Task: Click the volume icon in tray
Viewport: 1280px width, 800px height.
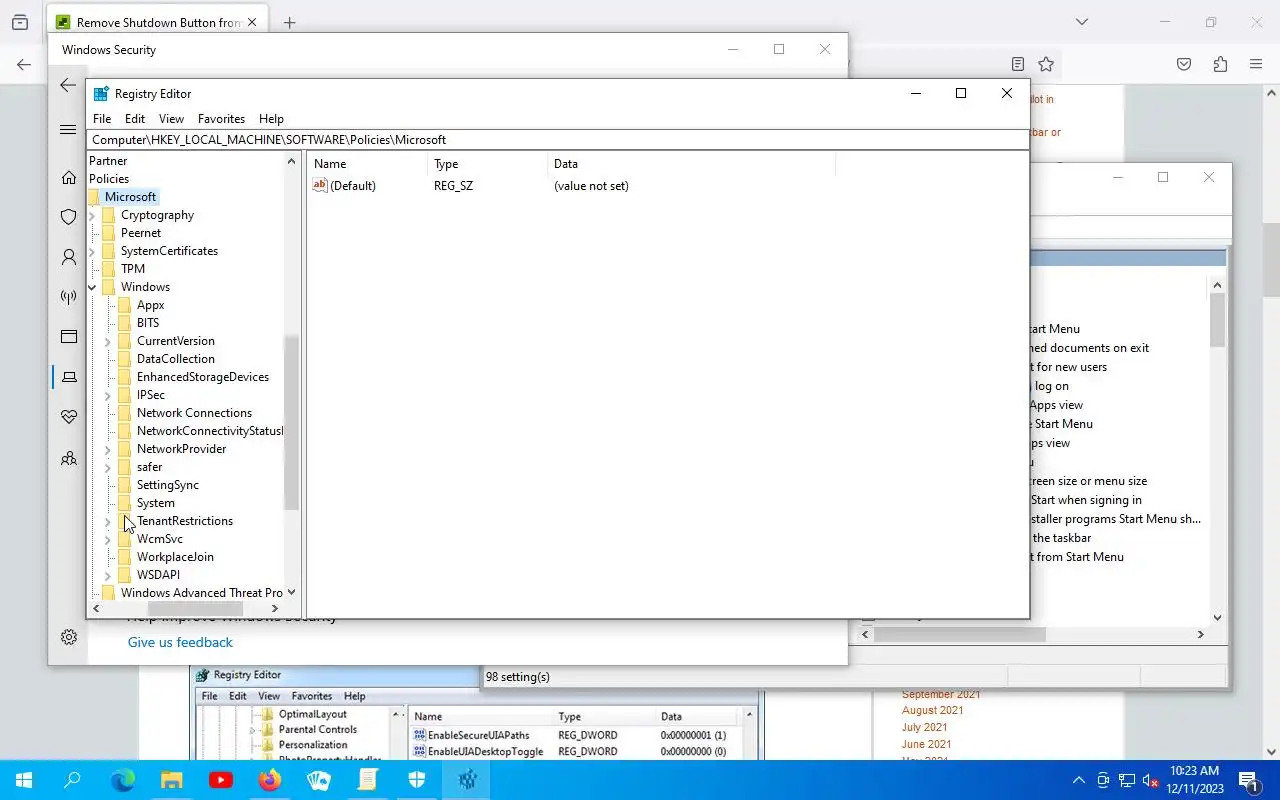Action: tap(1151, 780)
